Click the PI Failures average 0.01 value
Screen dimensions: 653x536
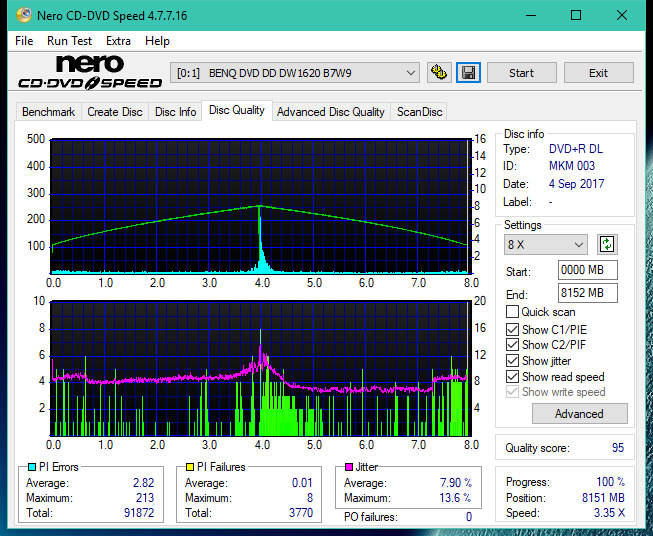click(x=302, y=483)
